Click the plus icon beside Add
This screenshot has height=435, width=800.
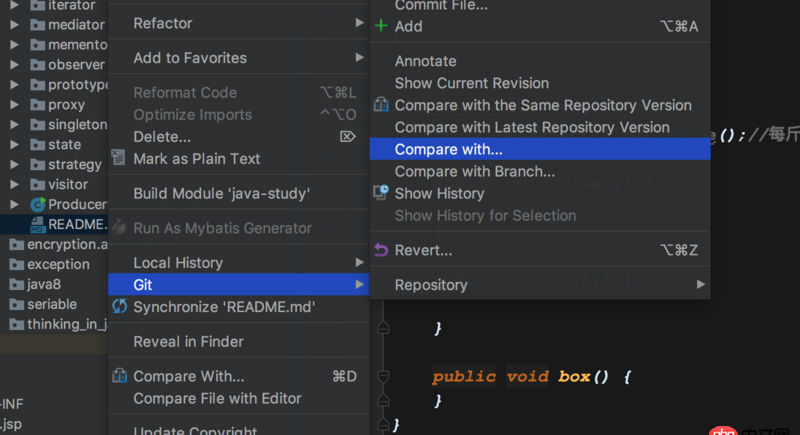pos(381,26)
